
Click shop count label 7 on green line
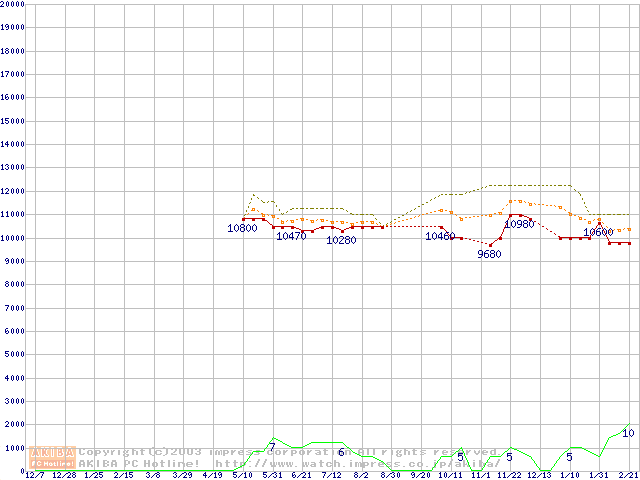pyautogui.click(x=271, y=447)
